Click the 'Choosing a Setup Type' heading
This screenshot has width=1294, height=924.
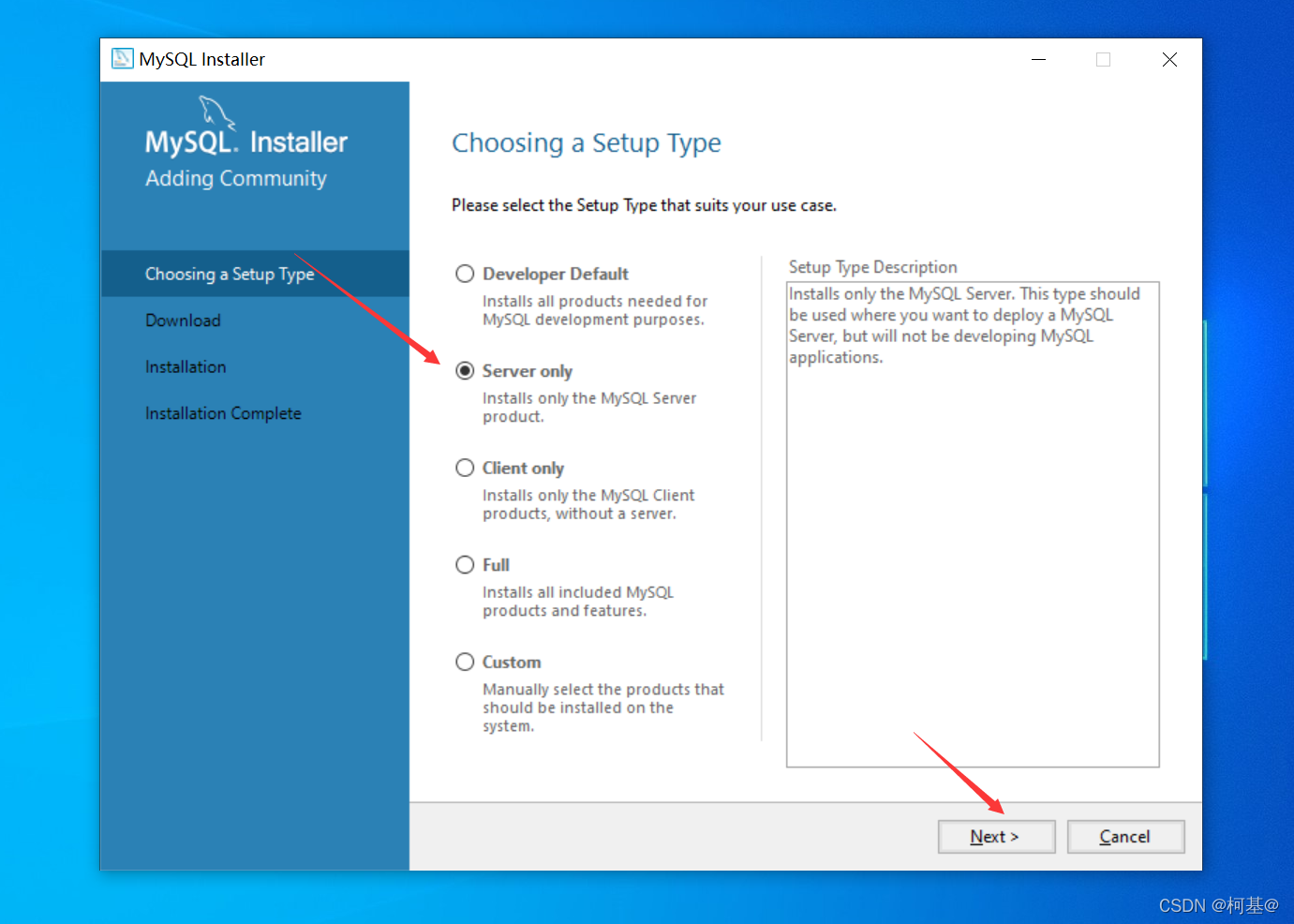click(x=587, y=143)
